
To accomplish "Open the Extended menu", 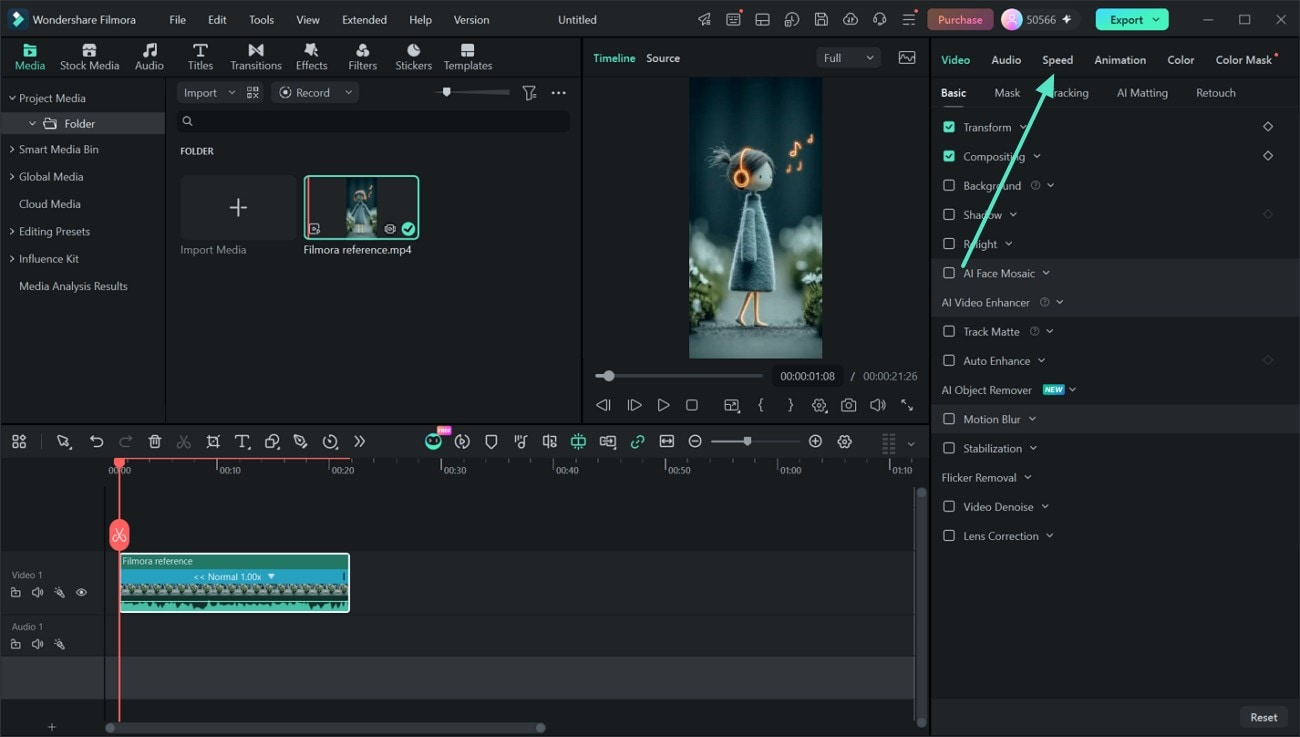I will point(364,20).
